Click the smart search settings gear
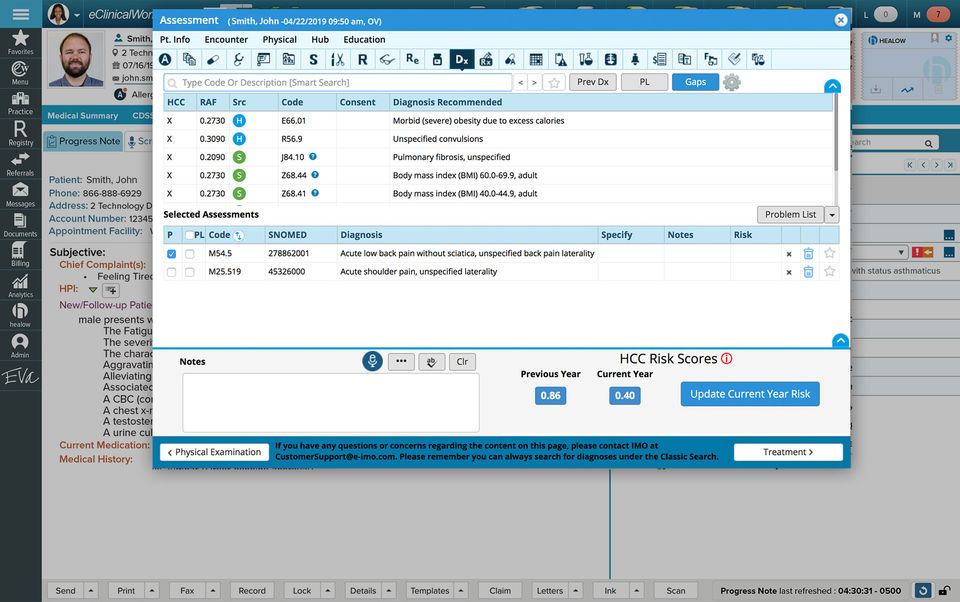 [x=732, y=82]
